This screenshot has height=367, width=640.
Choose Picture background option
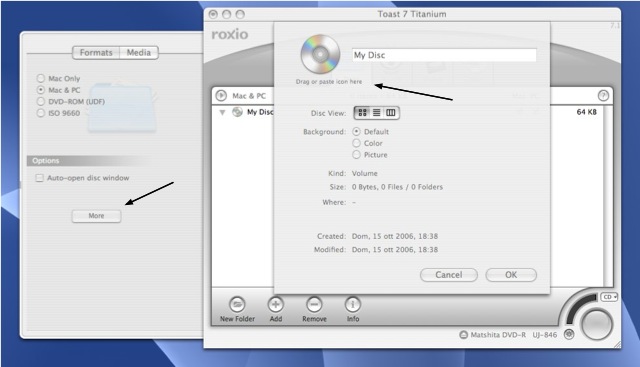(x=356, y=154)
